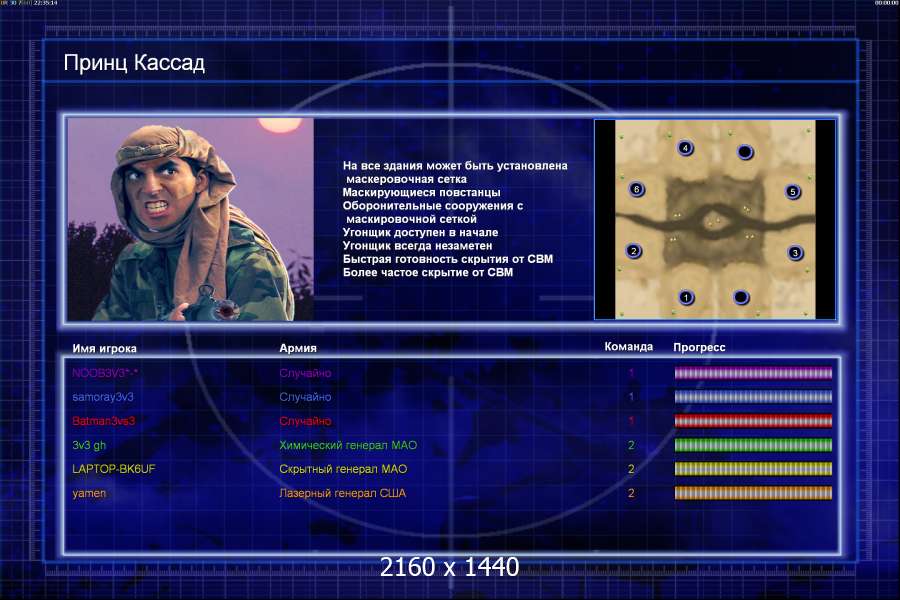
Task: Select player name samoray3v3
Action: click(x=103, y=397)
